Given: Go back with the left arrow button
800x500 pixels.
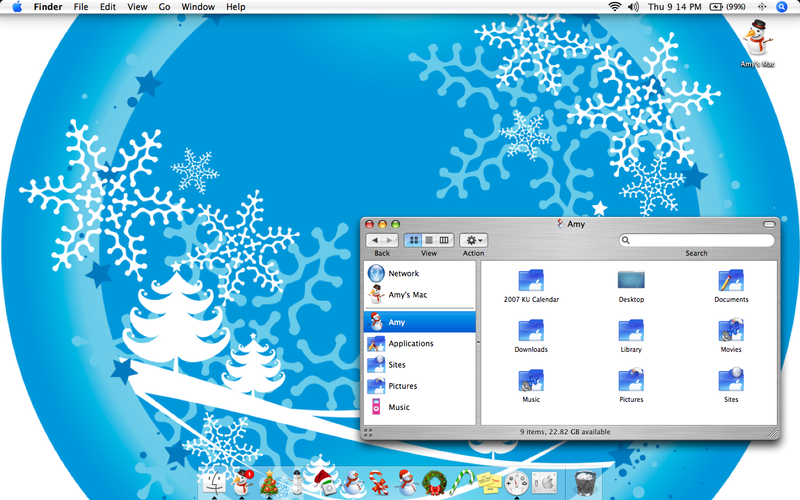Looking at the screenshot, I should pyautogui.click(x=375, y=240).
